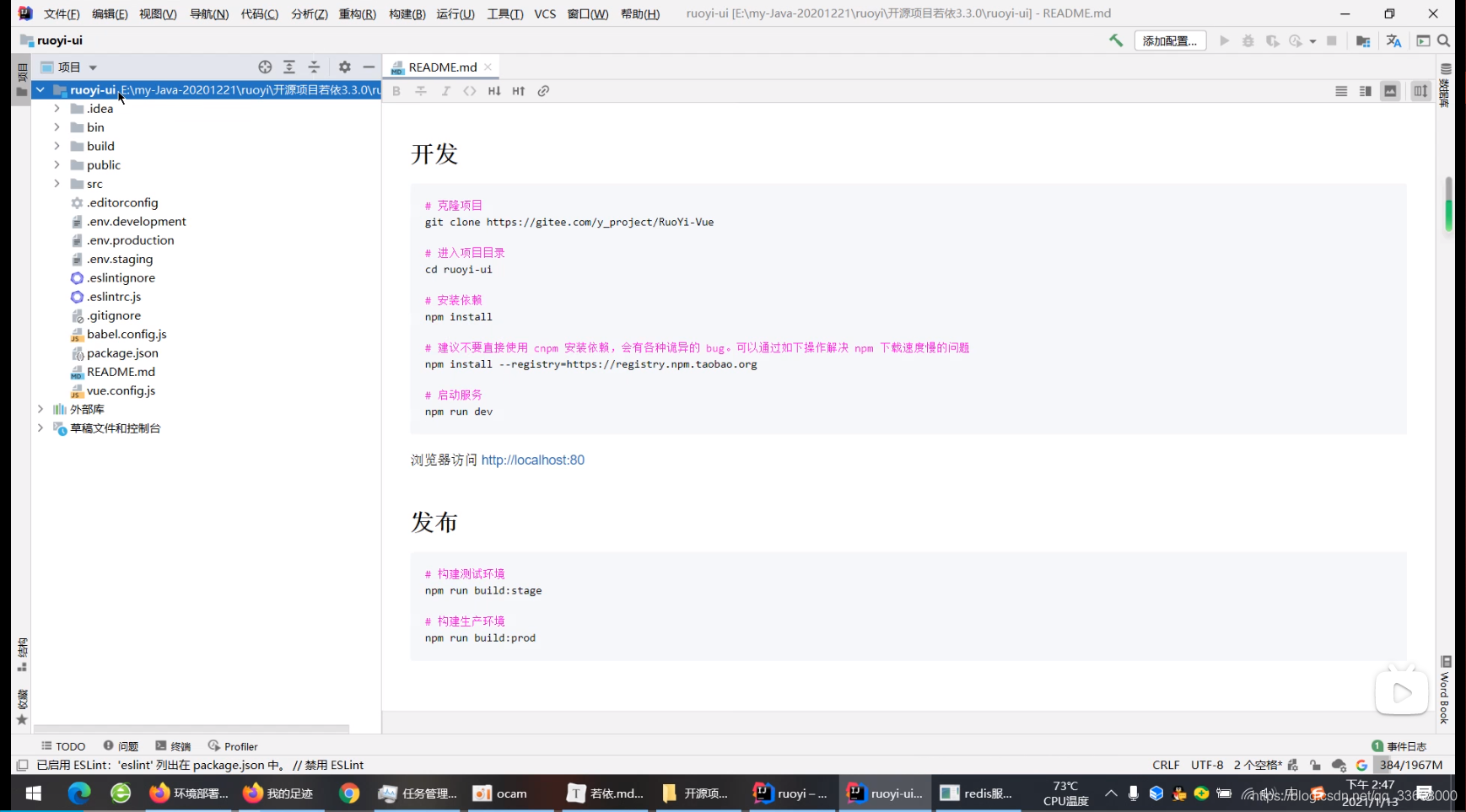Open the 编辑(E) menu
The height and width of the screenshot is (812, 1466).
[110, 13]
